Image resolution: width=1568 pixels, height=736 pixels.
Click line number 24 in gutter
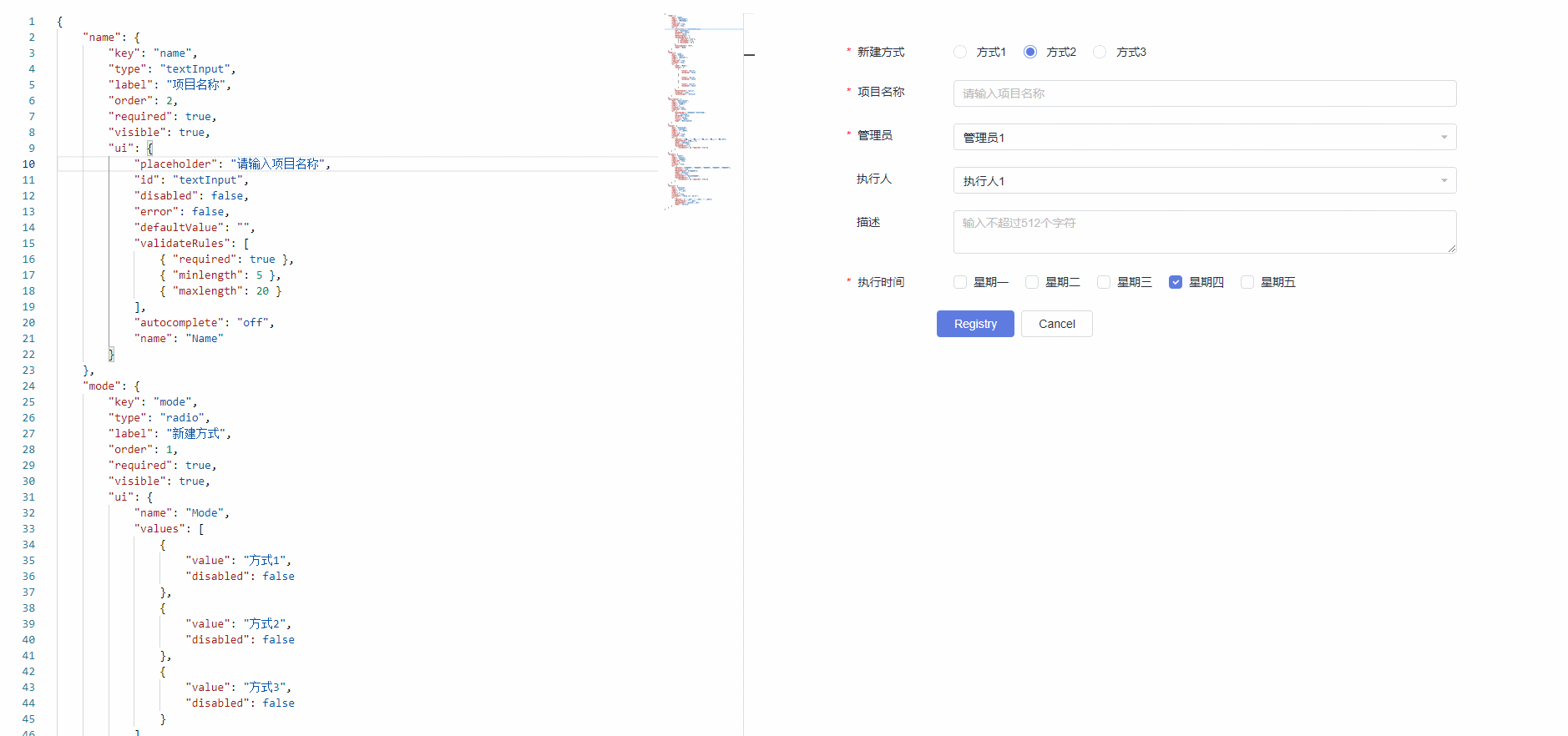pos(28,386)
